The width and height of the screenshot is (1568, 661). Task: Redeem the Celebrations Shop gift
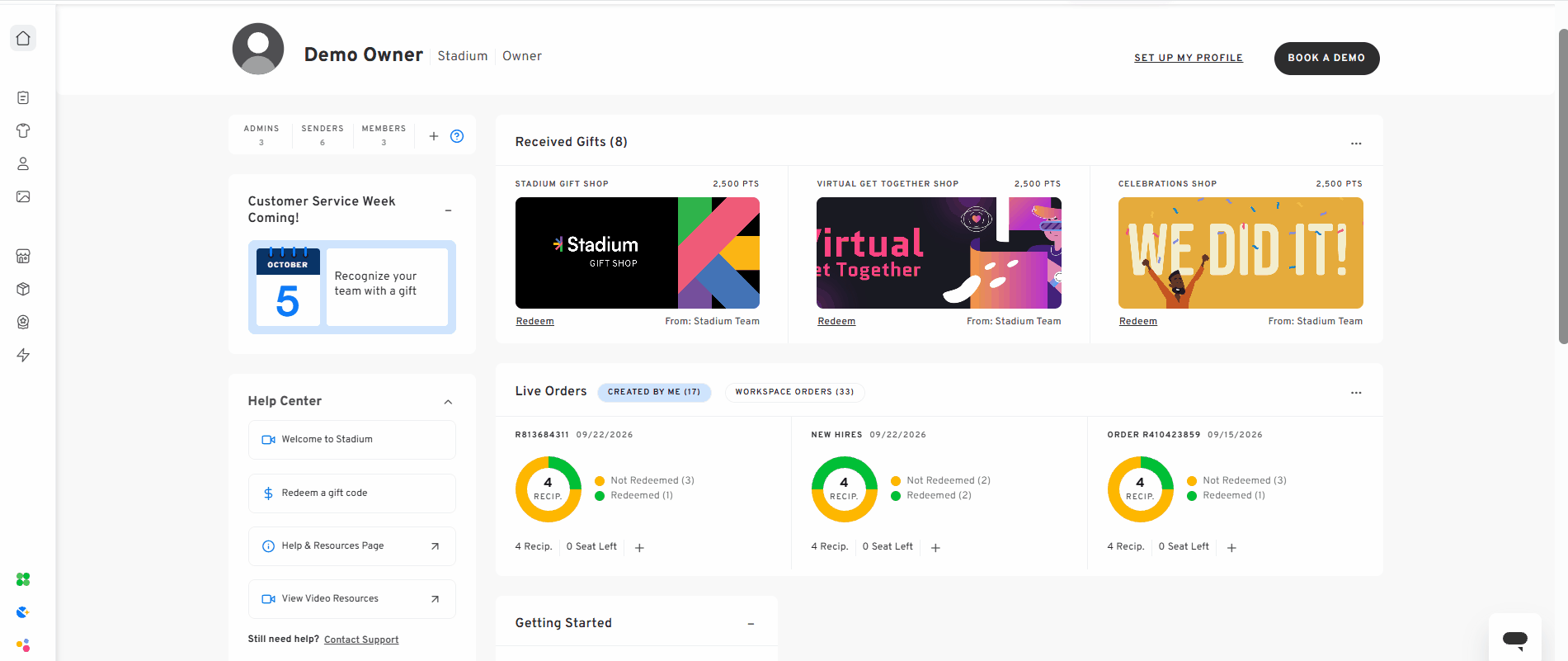tap(1137, 321)
